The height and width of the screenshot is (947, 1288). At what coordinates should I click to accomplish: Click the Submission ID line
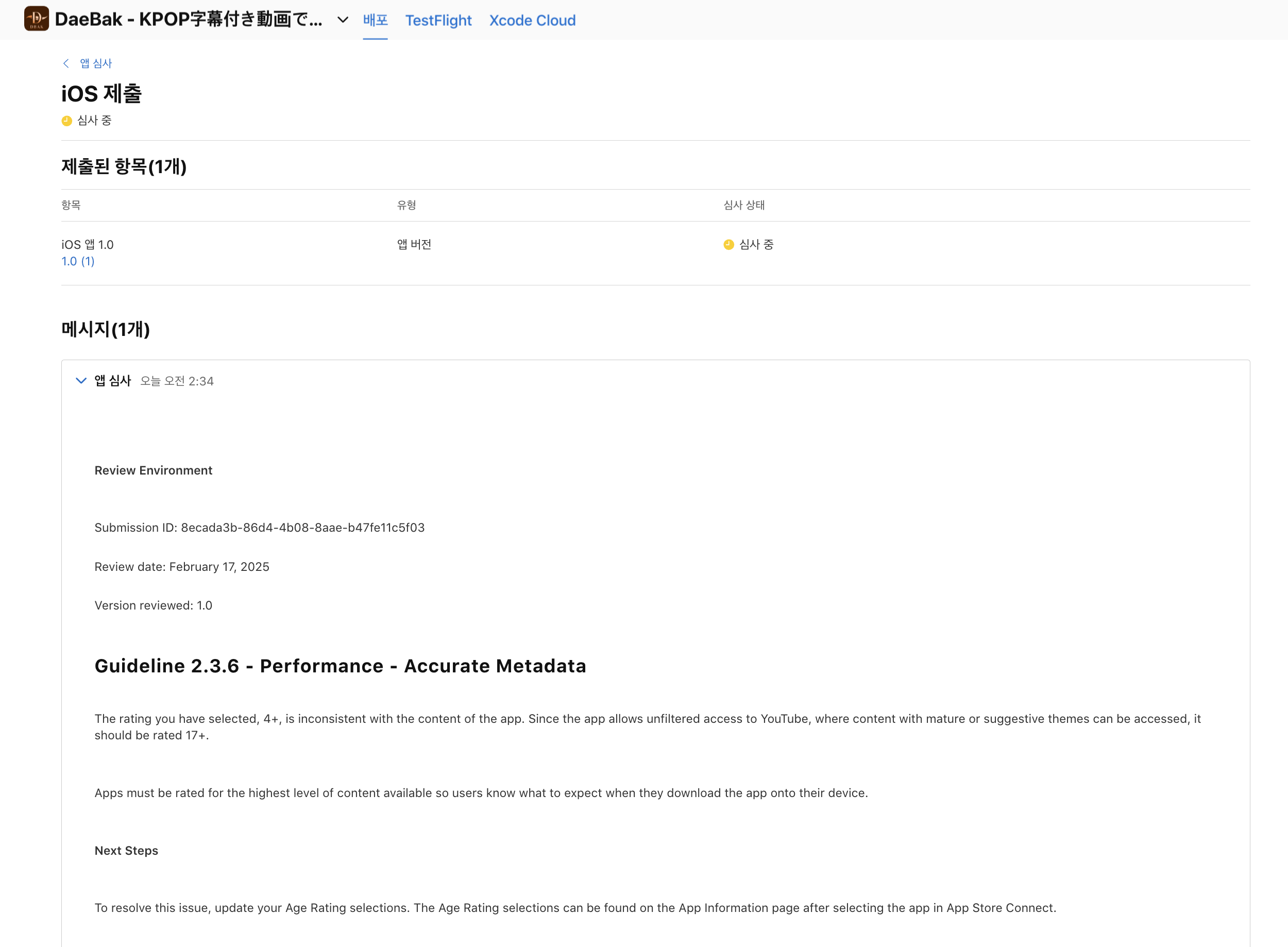[x=260, y=528]
